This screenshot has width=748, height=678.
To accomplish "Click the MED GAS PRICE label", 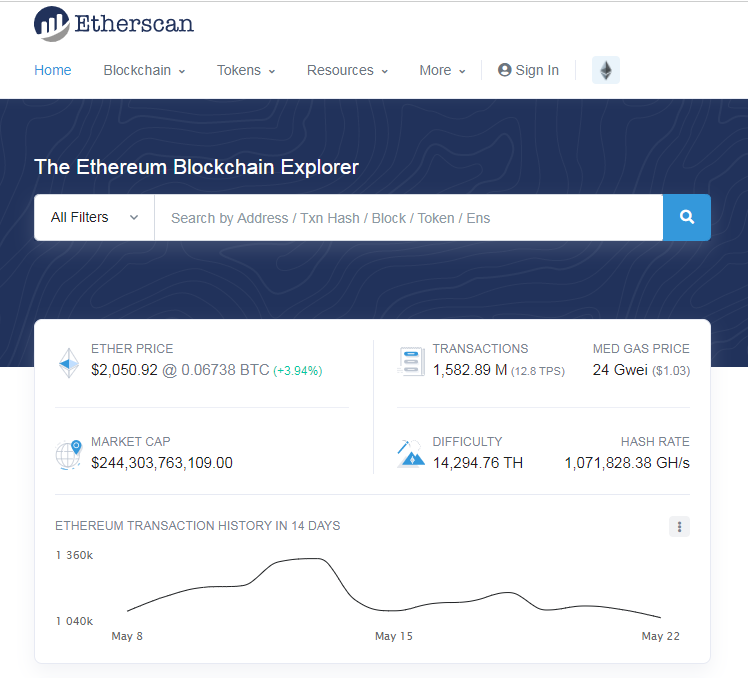I will click(641, 349).
